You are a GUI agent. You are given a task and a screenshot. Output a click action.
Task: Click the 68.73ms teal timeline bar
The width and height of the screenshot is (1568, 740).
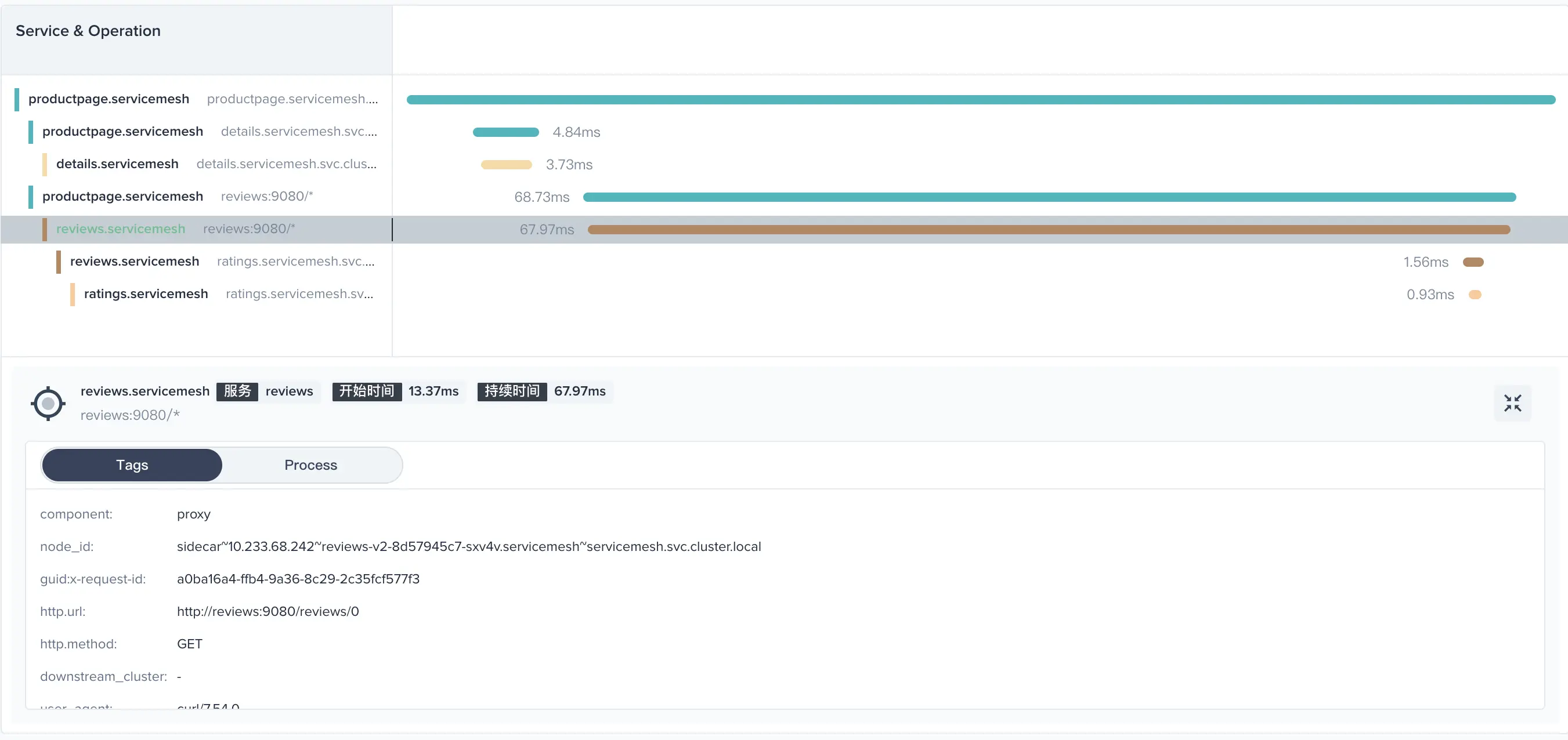(1049, 197)
